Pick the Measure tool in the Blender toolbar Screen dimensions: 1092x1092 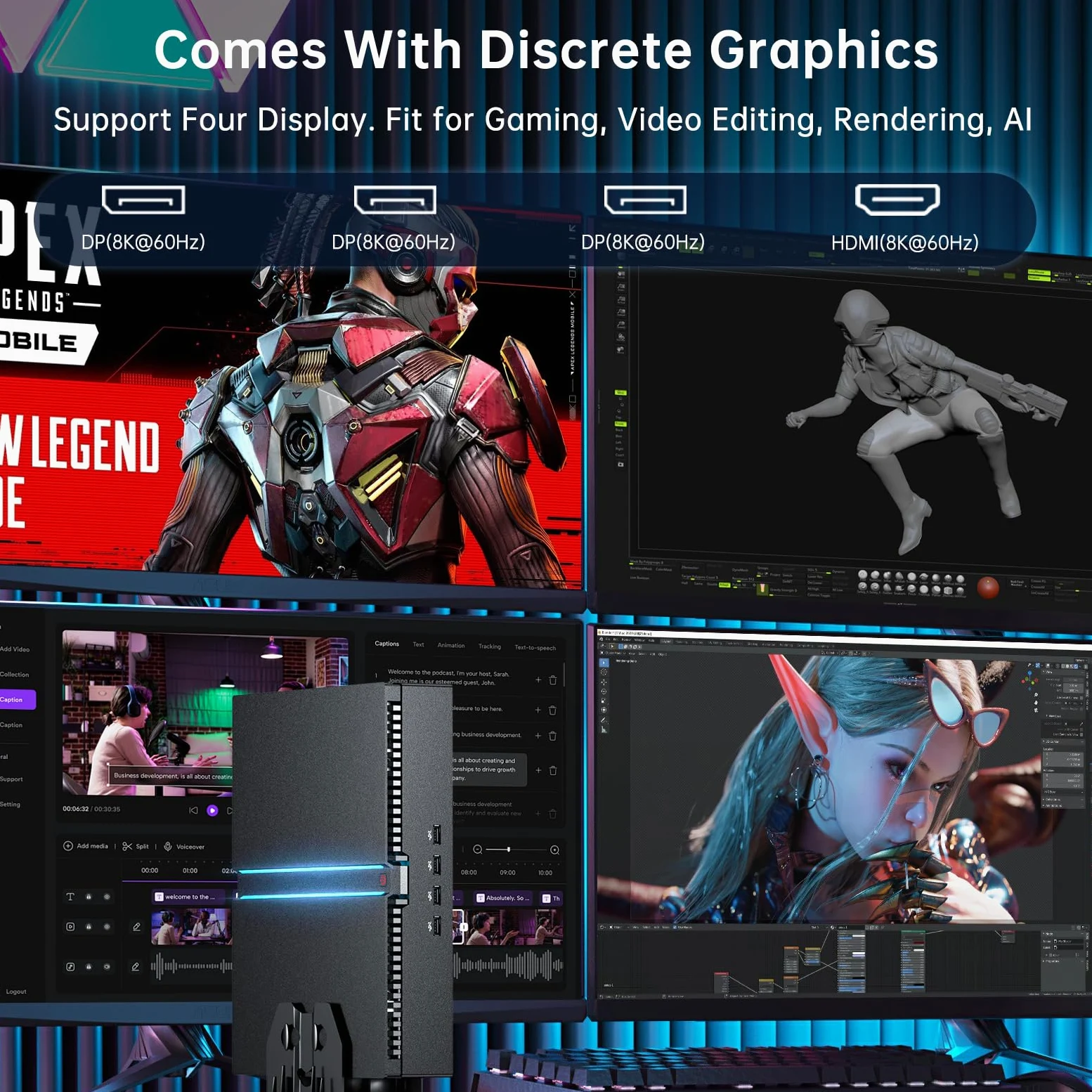point(604,730)
